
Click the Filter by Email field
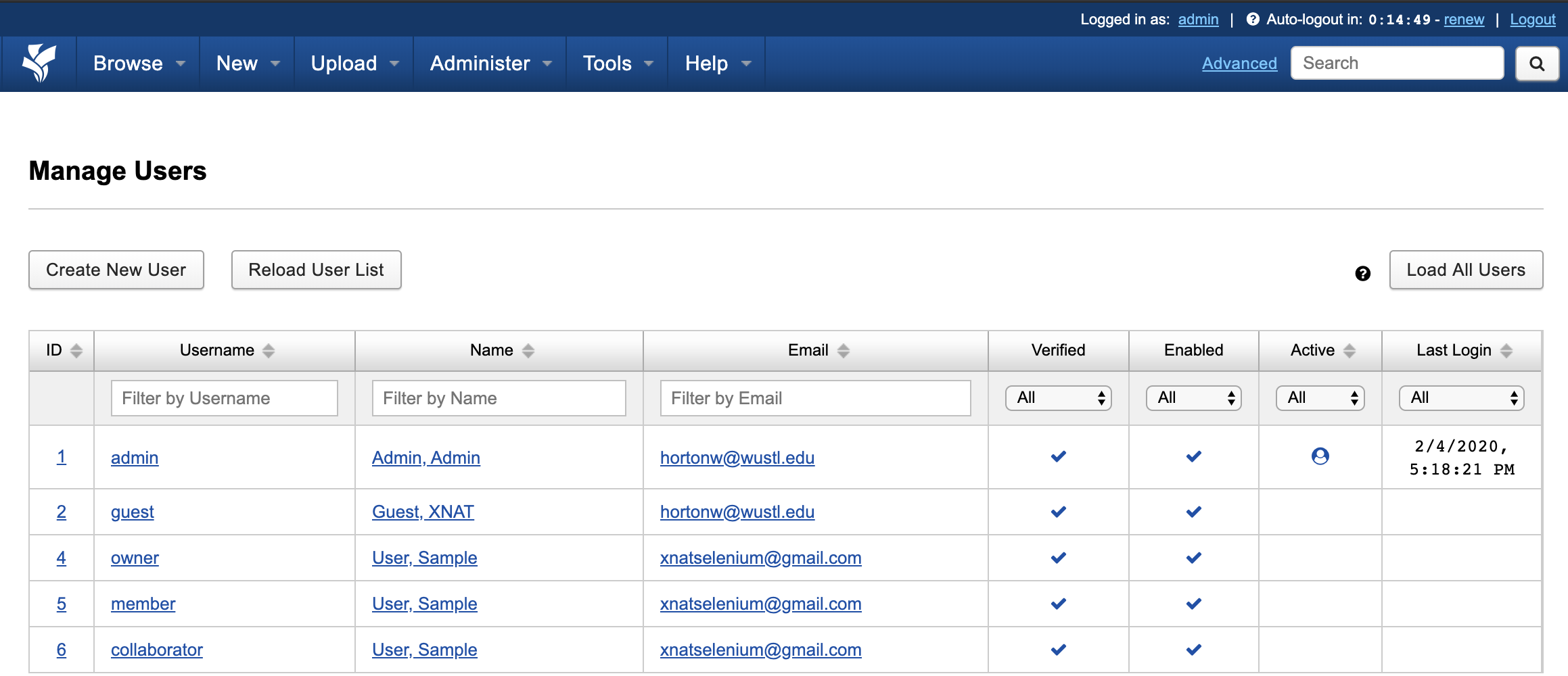tap(815, 398)
